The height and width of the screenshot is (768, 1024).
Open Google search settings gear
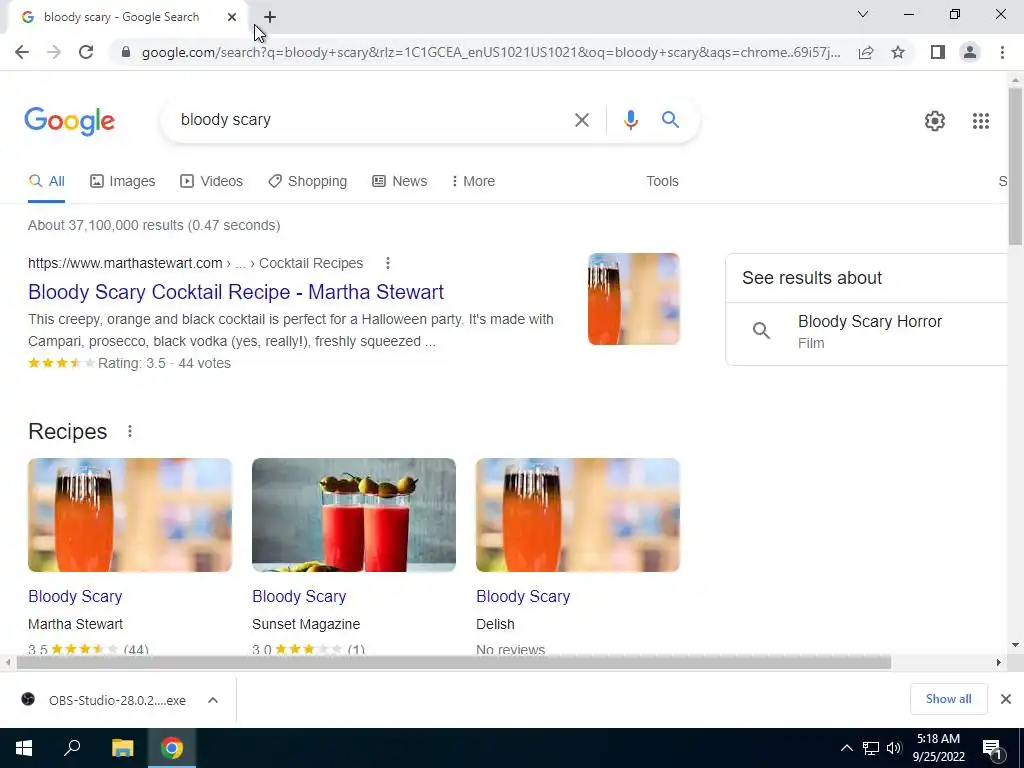(935, 121)
